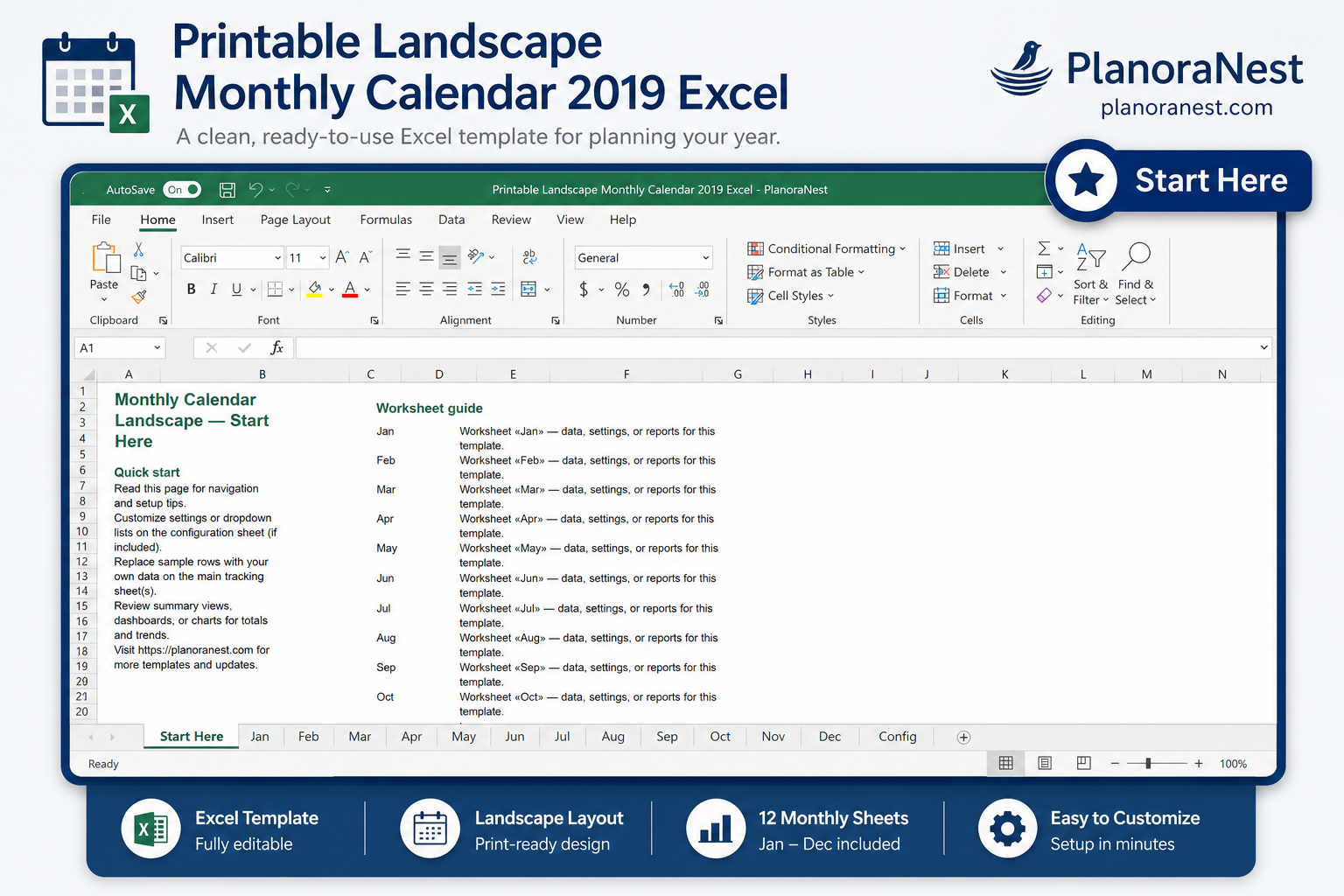Image resolution: width=1344 pixels, height=896 pixels.
Task: Open the File menu
Action: point(101,220)
